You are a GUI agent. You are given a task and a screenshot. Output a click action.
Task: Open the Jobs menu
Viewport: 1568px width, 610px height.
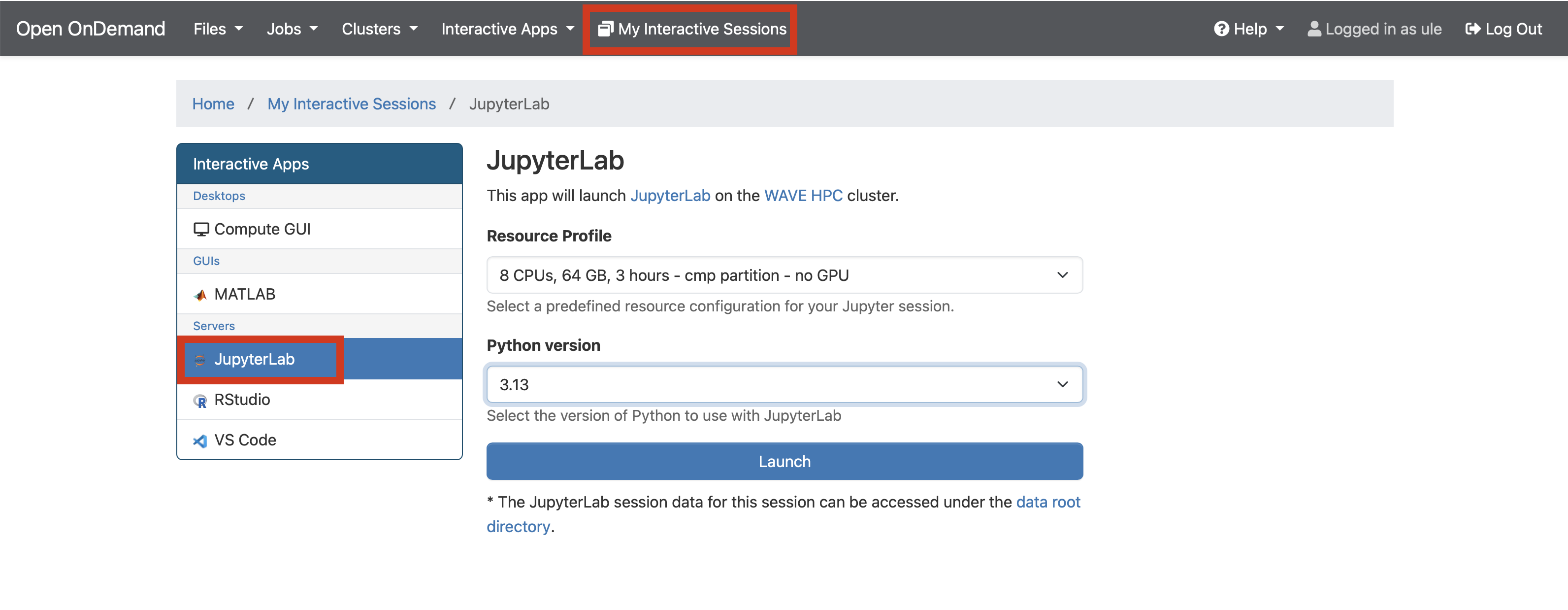pos(292,29)
